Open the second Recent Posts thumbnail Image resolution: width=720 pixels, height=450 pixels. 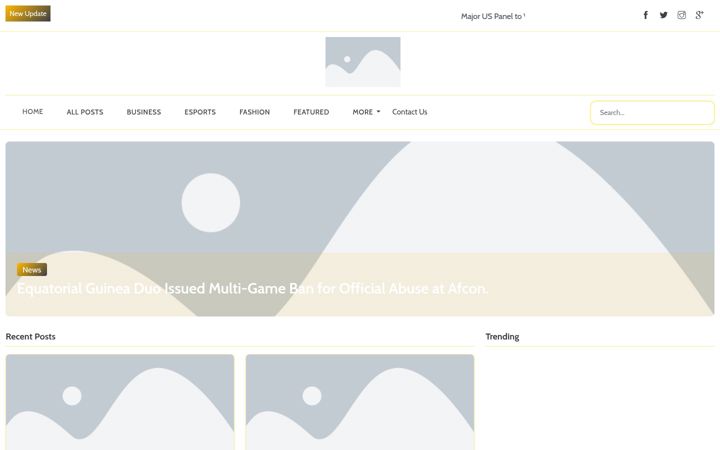point(360,402)
